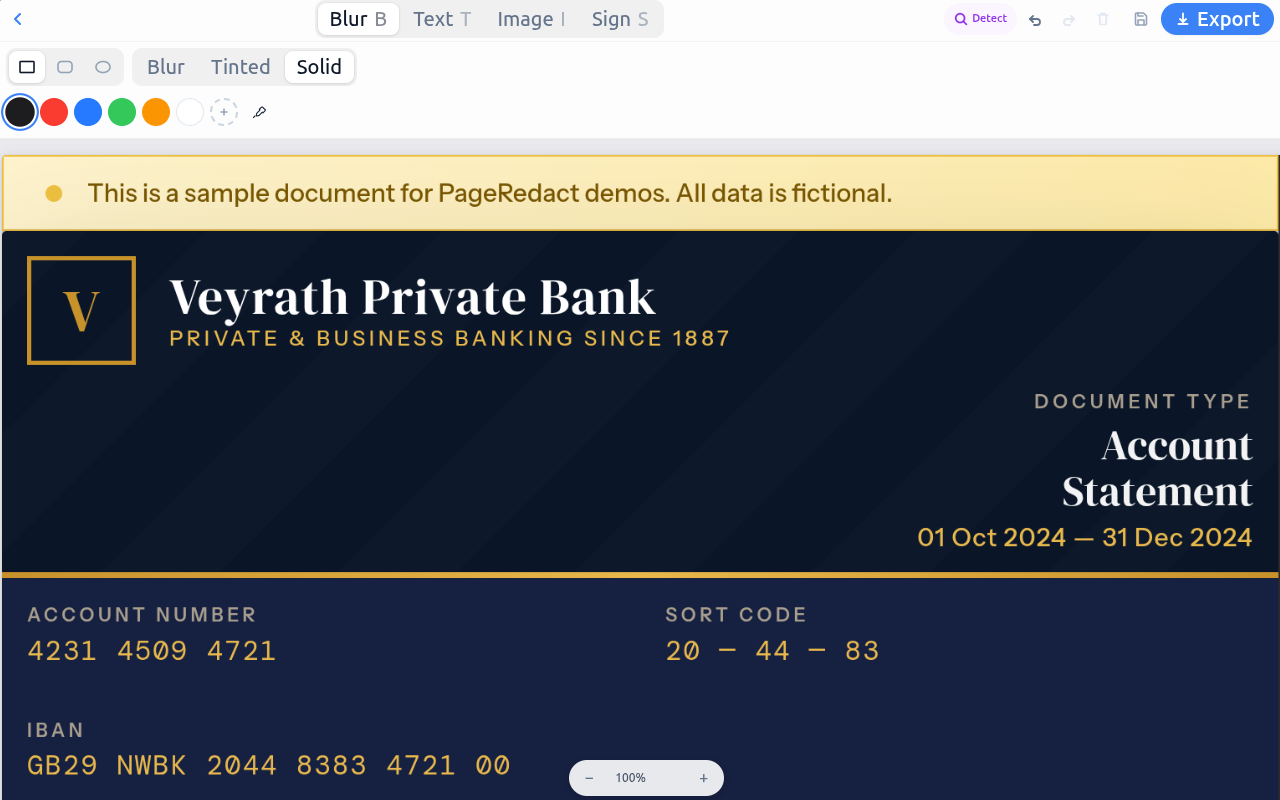Click the Account Statement title
This screenshot has width=1280, height=800.
click(x=1157, y=468)
